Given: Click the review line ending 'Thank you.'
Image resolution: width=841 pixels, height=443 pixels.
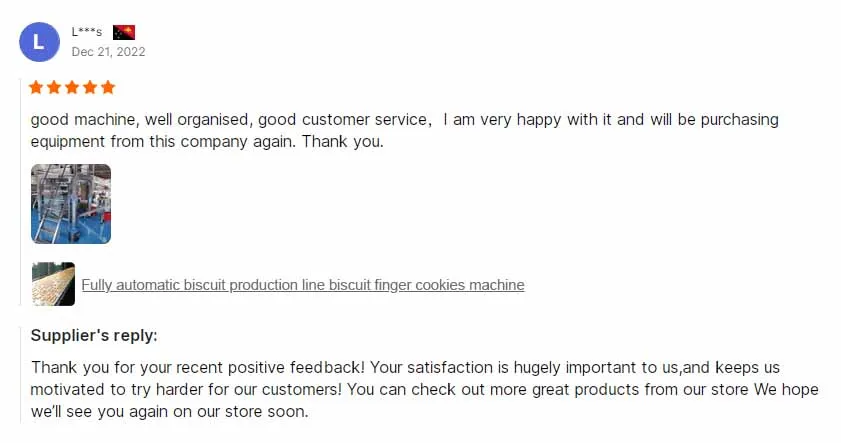Looking at the screenshot, I should click(x=207, y=142).
